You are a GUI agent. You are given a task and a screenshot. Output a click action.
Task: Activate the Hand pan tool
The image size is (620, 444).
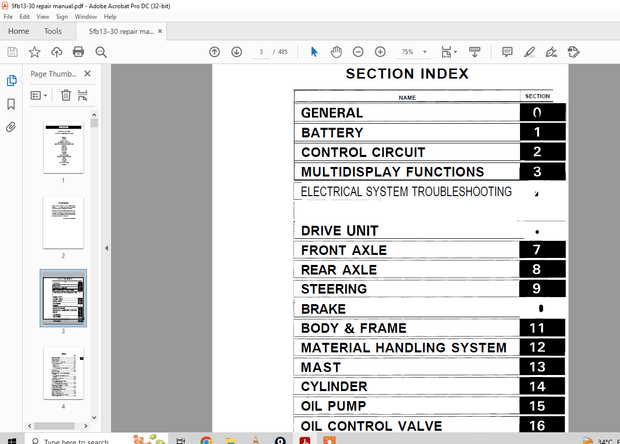[x=337, y=52]
